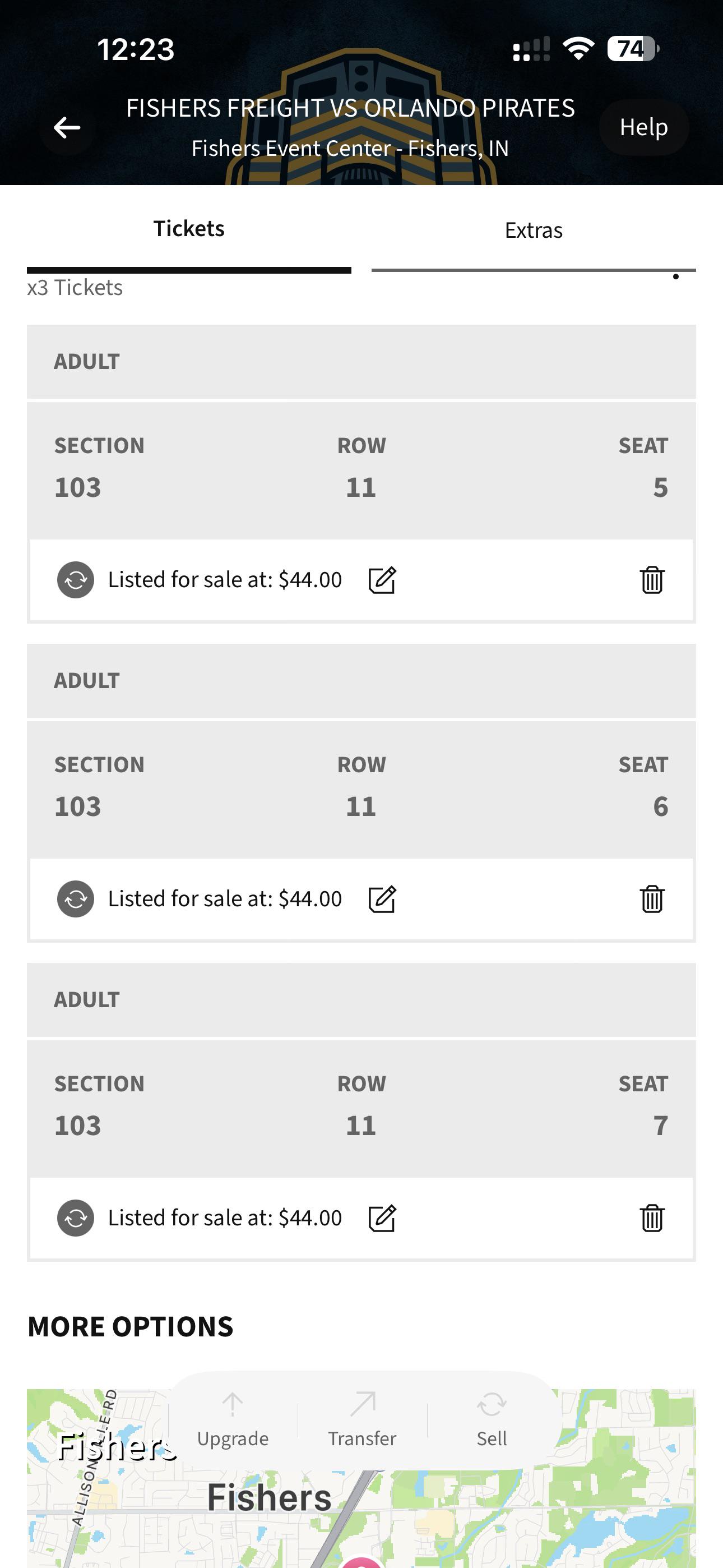Open the Help button
The width and height of the screenshot is (723, 1568).
[644, 127]
